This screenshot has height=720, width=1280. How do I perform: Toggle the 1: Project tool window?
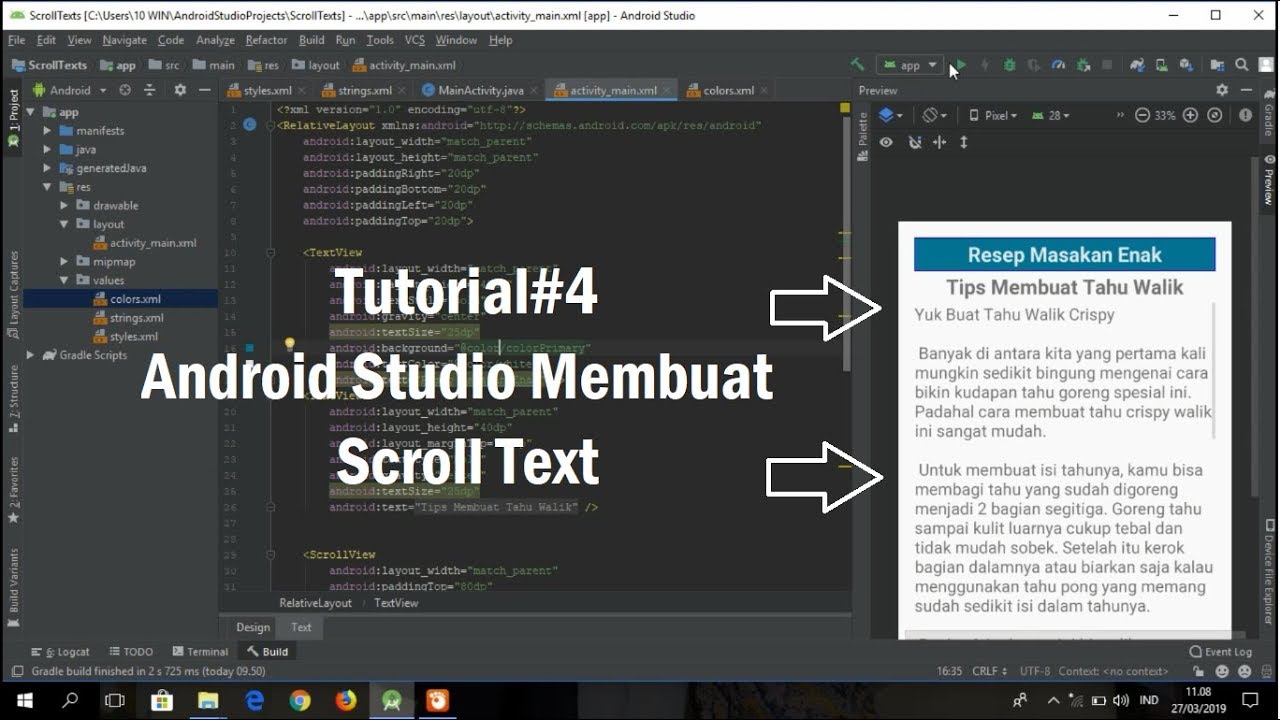[13, 118]
